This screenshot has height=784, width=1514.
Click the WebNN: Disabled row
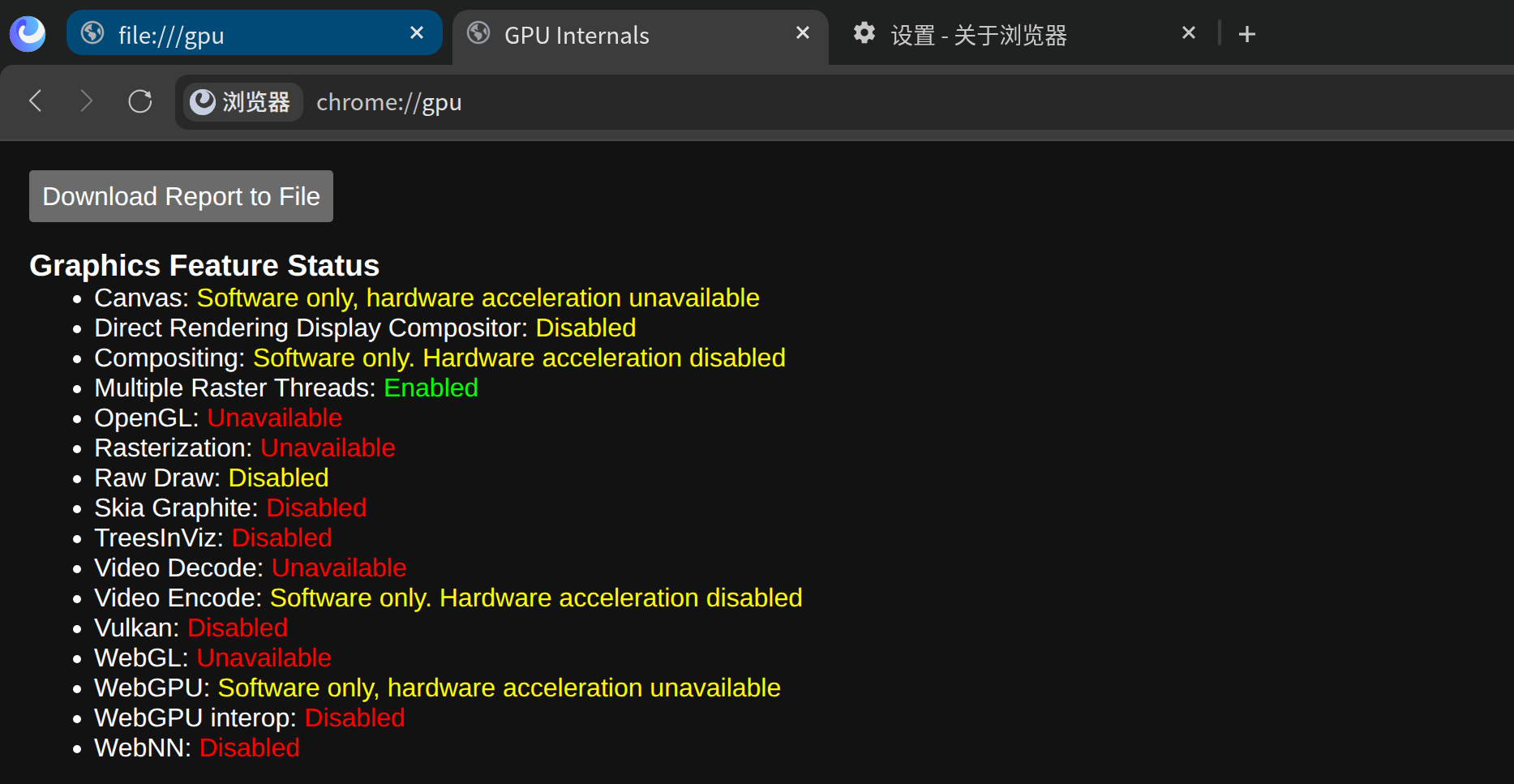click(x=197, y=748)
